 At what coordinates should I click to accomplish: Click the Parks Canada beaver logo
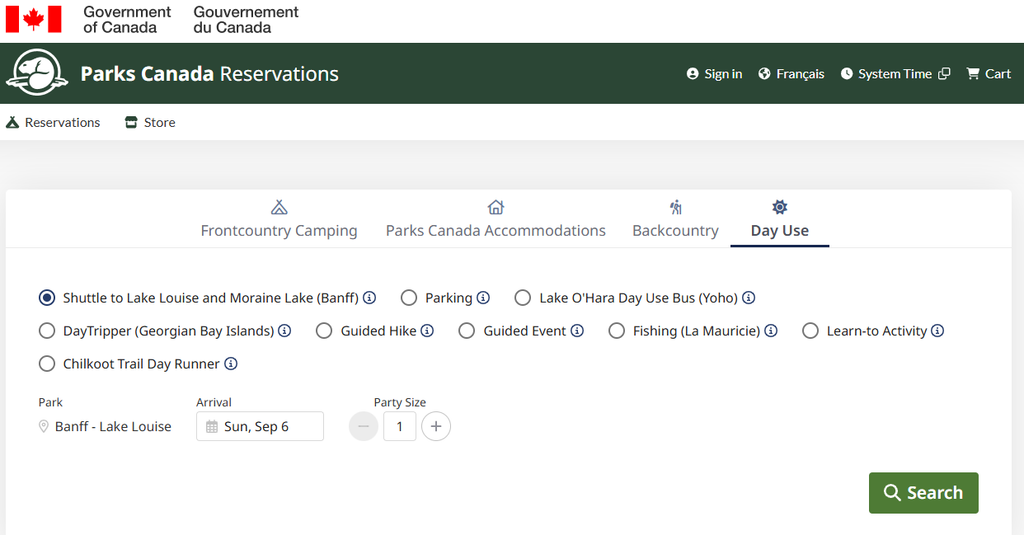coord(37,73)
